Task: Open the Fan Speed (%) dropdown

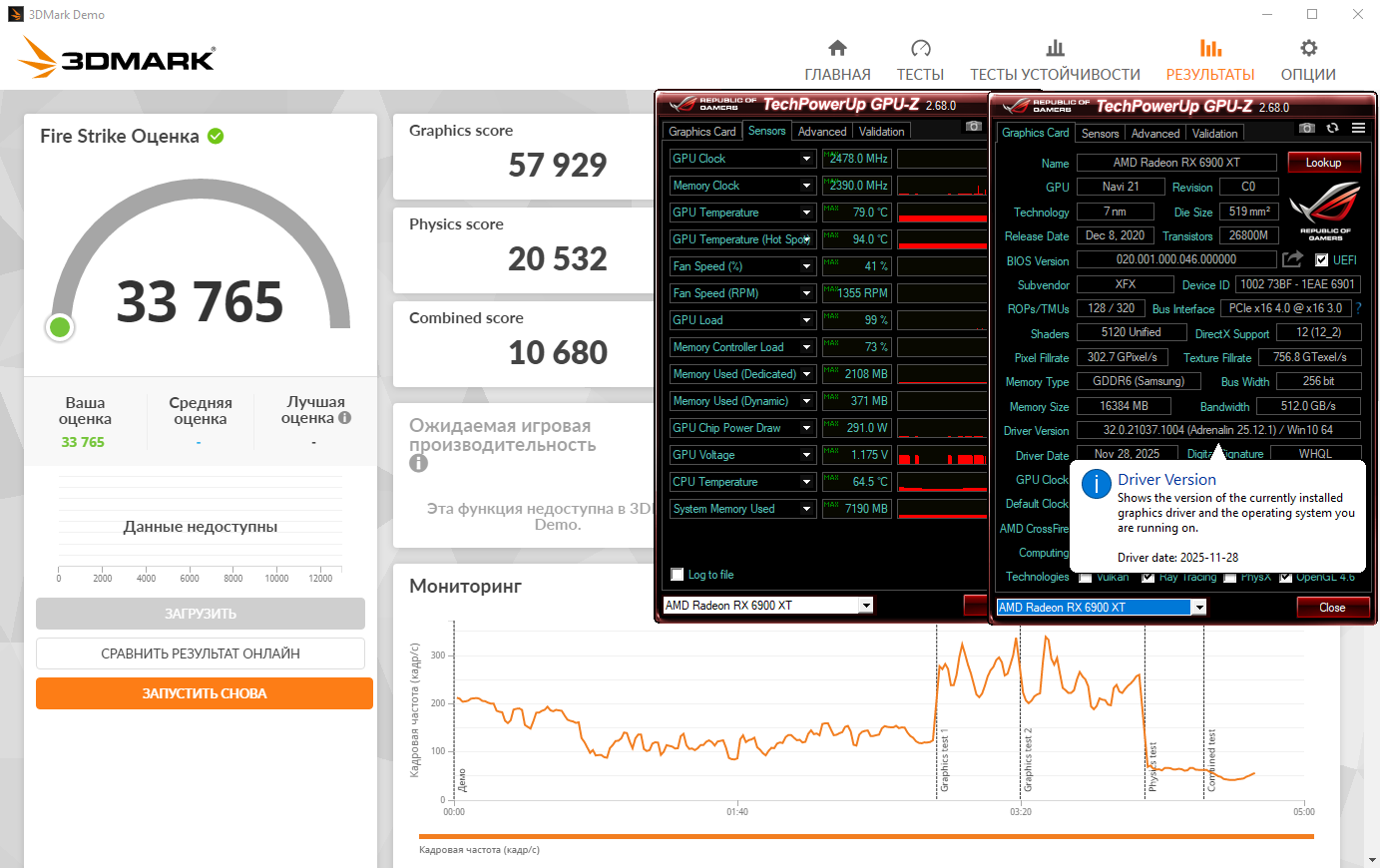Action: [806, 266]
